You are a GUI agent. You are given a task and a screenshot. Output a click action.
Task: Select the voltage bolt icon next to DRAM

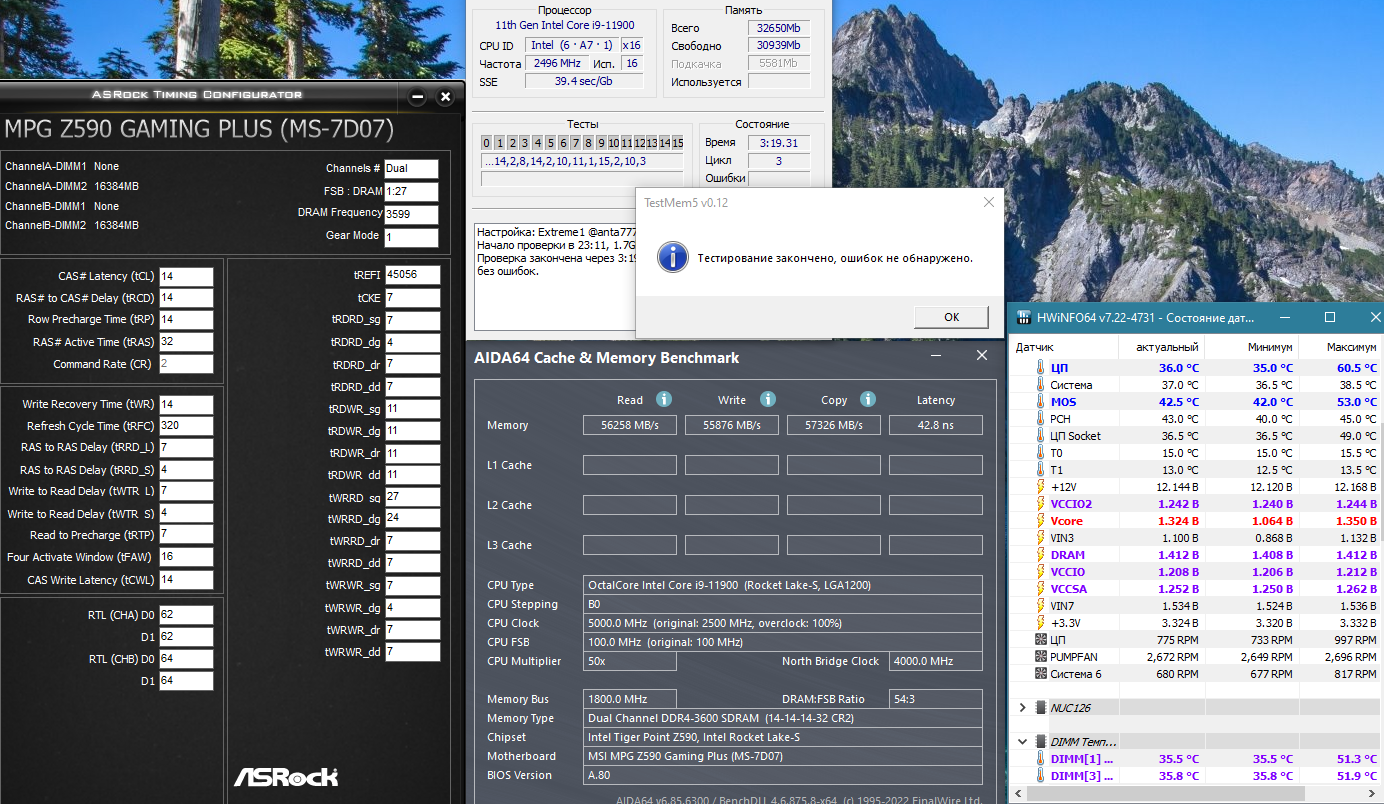pyautogui.click(x=1040, y=555)
